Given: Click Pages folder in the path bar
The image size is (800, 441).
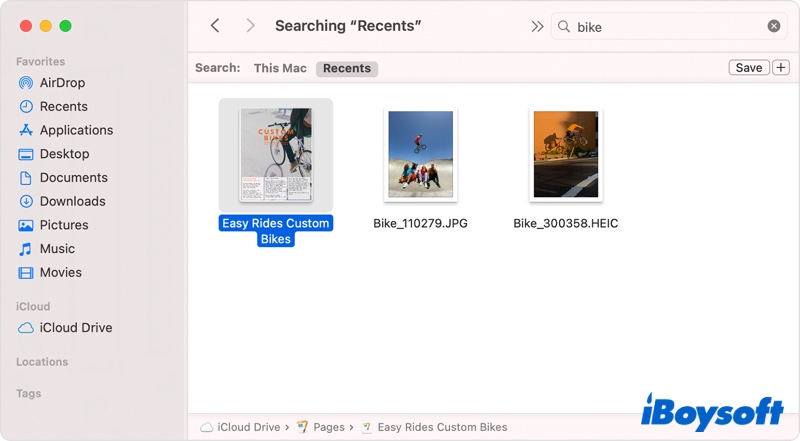Looking at the screenshot, I should tap(328, 427).
